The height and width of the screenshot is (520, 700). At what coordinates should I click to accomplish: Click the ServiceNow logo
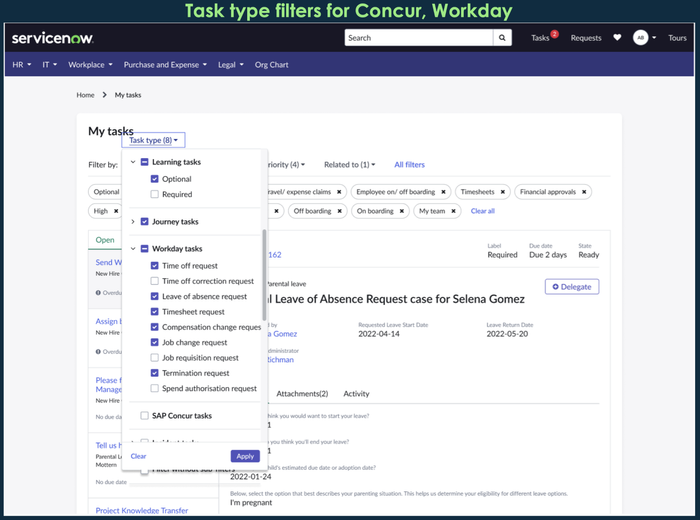click(x=53, y=38)
